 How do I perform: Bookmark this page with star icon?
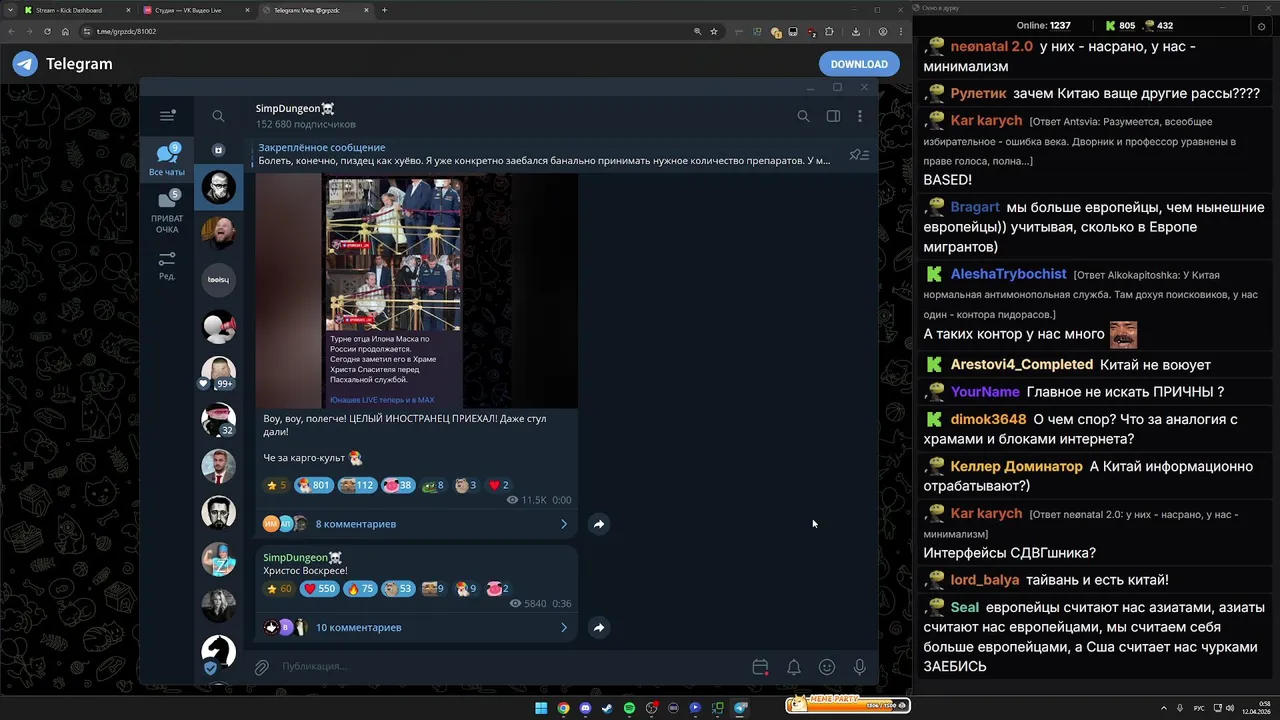click(714, 31)
